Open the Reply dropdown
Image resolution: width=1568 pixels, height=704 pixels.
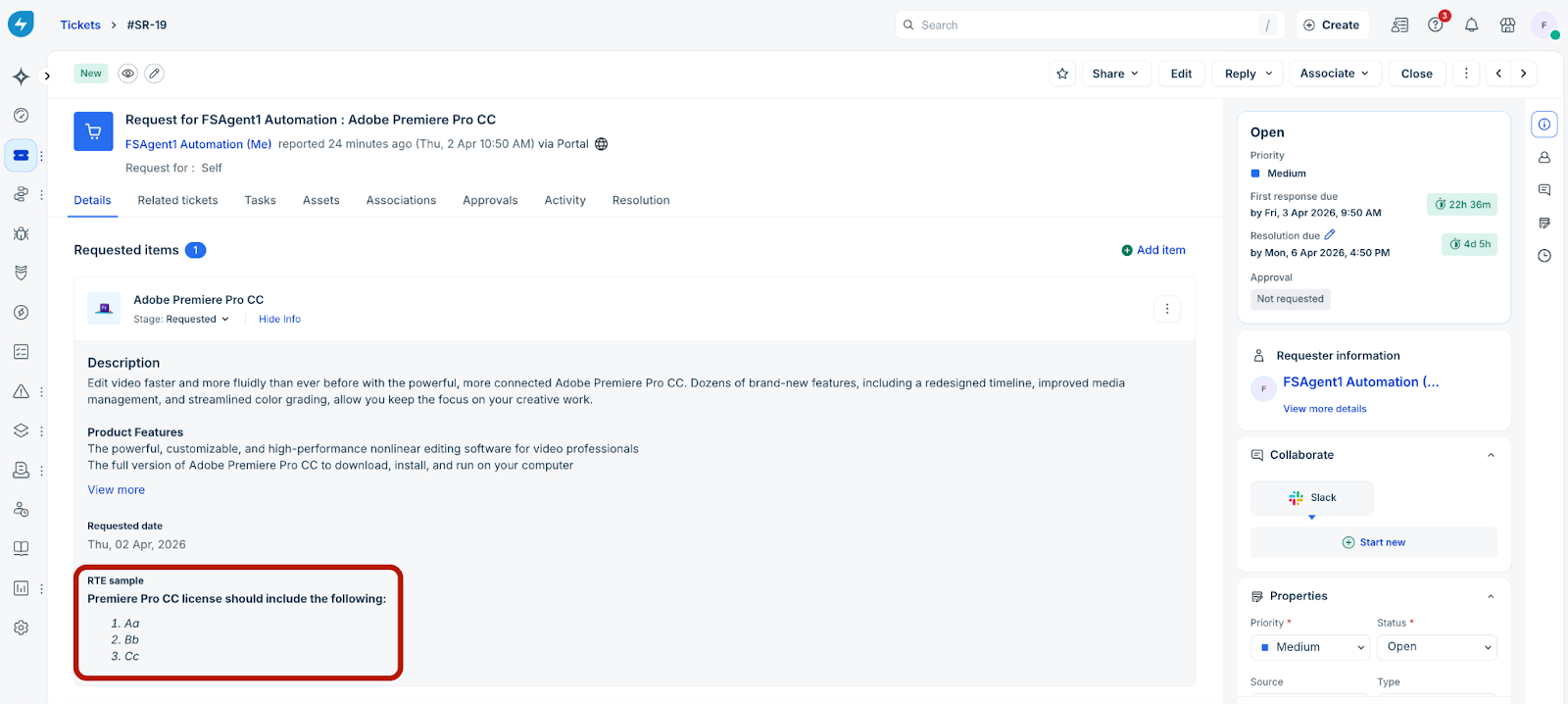tap(1248, 74)
